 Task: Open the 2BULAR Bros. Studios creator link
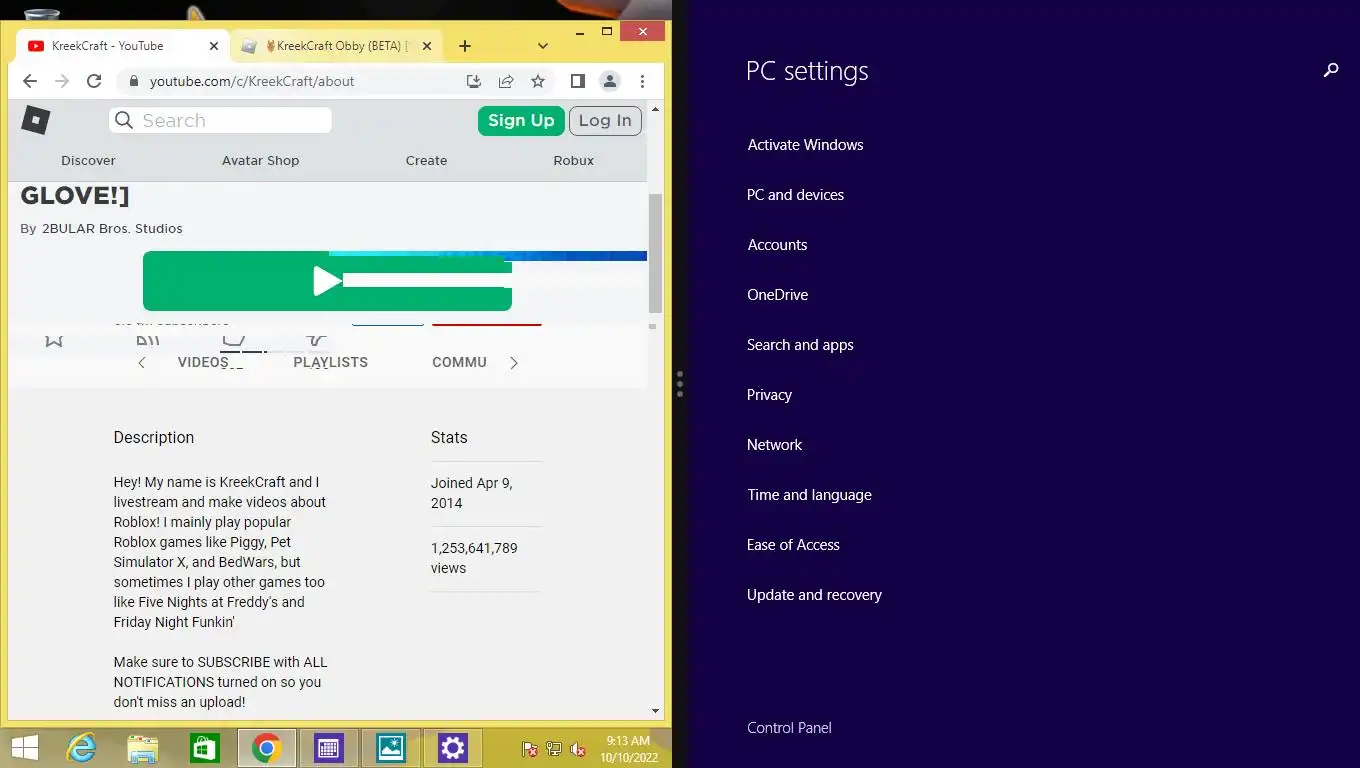click(x=112, y=228)
